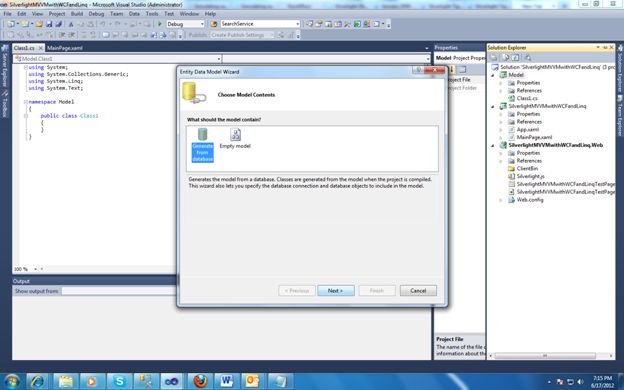Click the Windows Start orb
The image size is (624, 390).
(x=12, y=381)
